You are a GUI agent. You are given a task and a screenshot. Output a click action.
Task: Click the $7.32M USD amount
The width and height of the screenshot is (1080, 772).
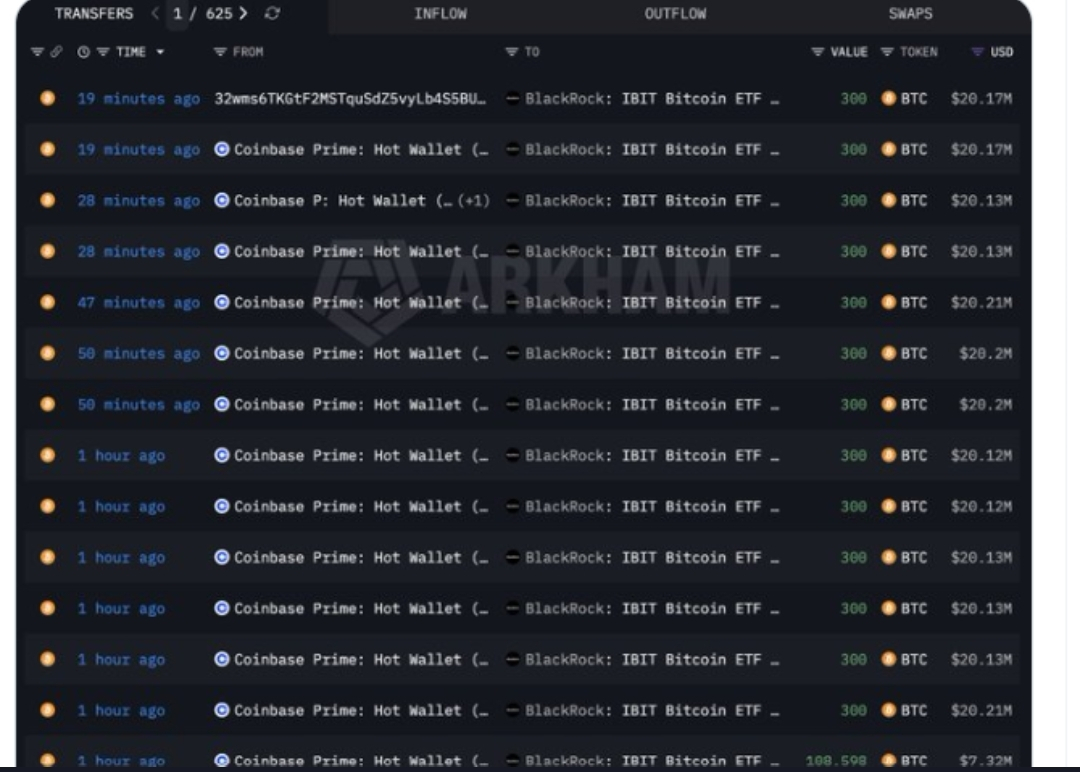pos(986,760)
